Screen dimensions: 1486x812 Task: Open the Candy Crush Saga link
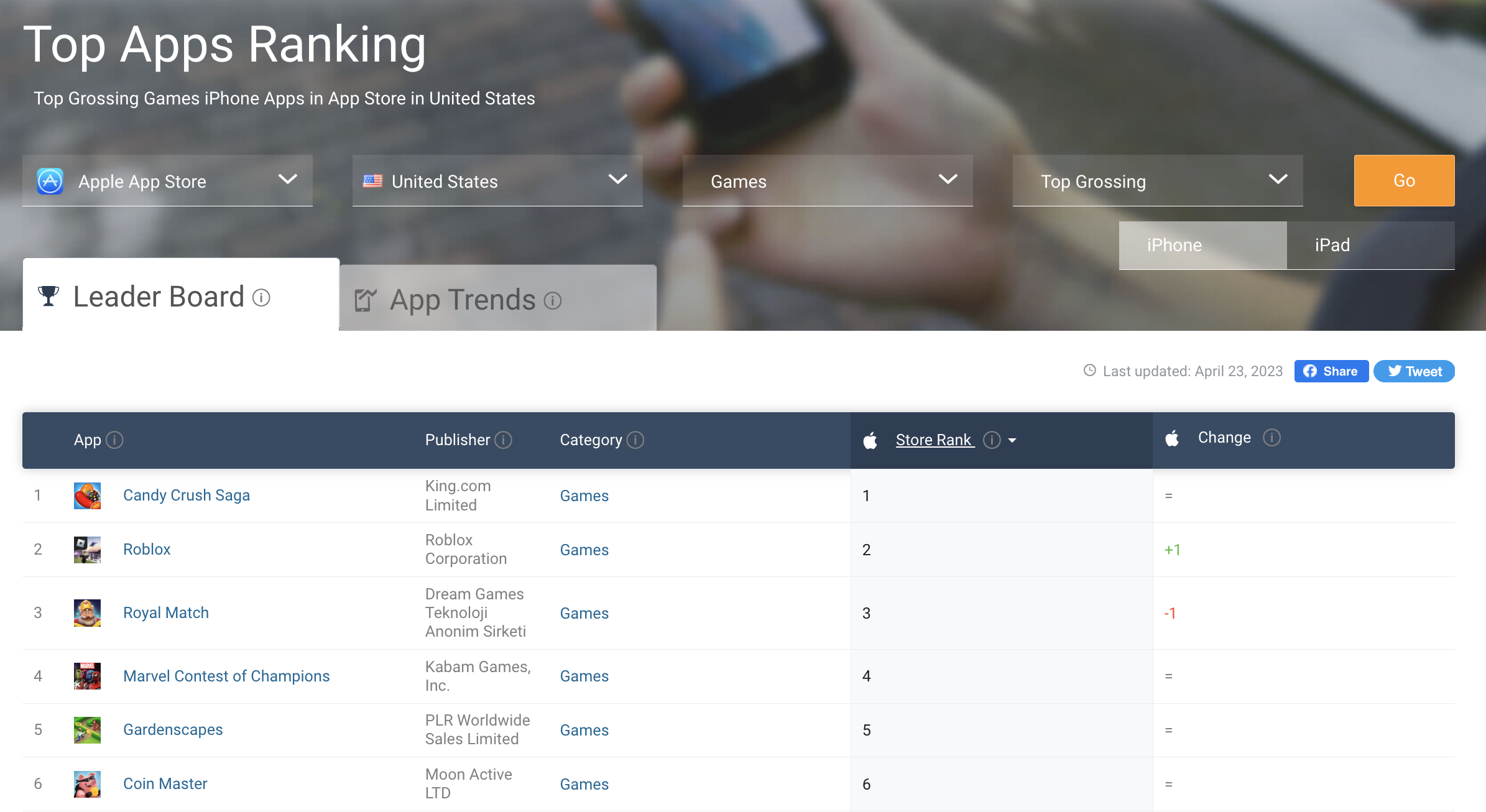click(187, 496)
